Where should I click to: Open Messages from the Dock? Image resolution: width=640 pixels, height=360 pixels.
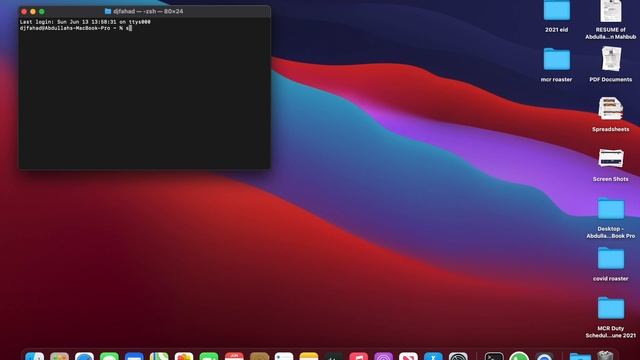point(109,356)
